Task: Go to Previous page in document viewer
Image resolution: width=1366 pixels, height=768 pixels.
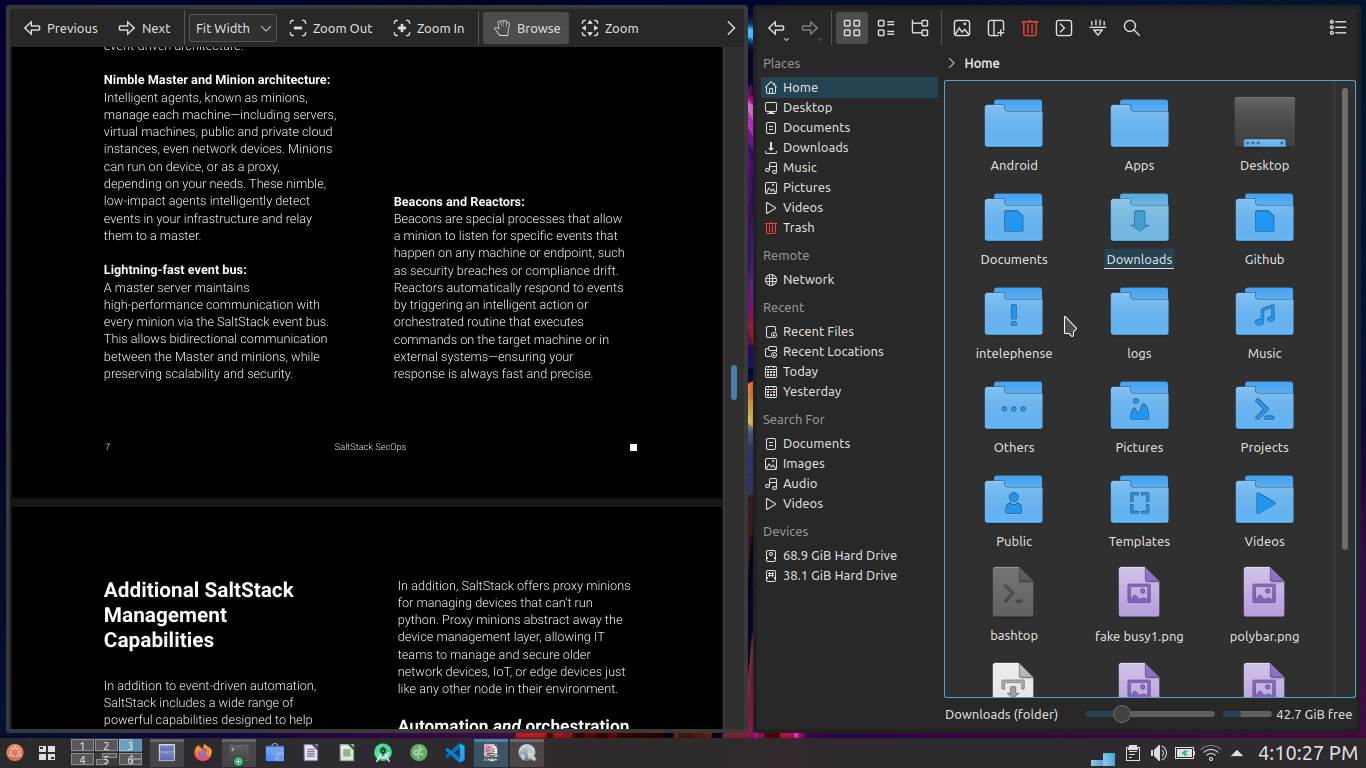Action: click(x=61, y=28)
